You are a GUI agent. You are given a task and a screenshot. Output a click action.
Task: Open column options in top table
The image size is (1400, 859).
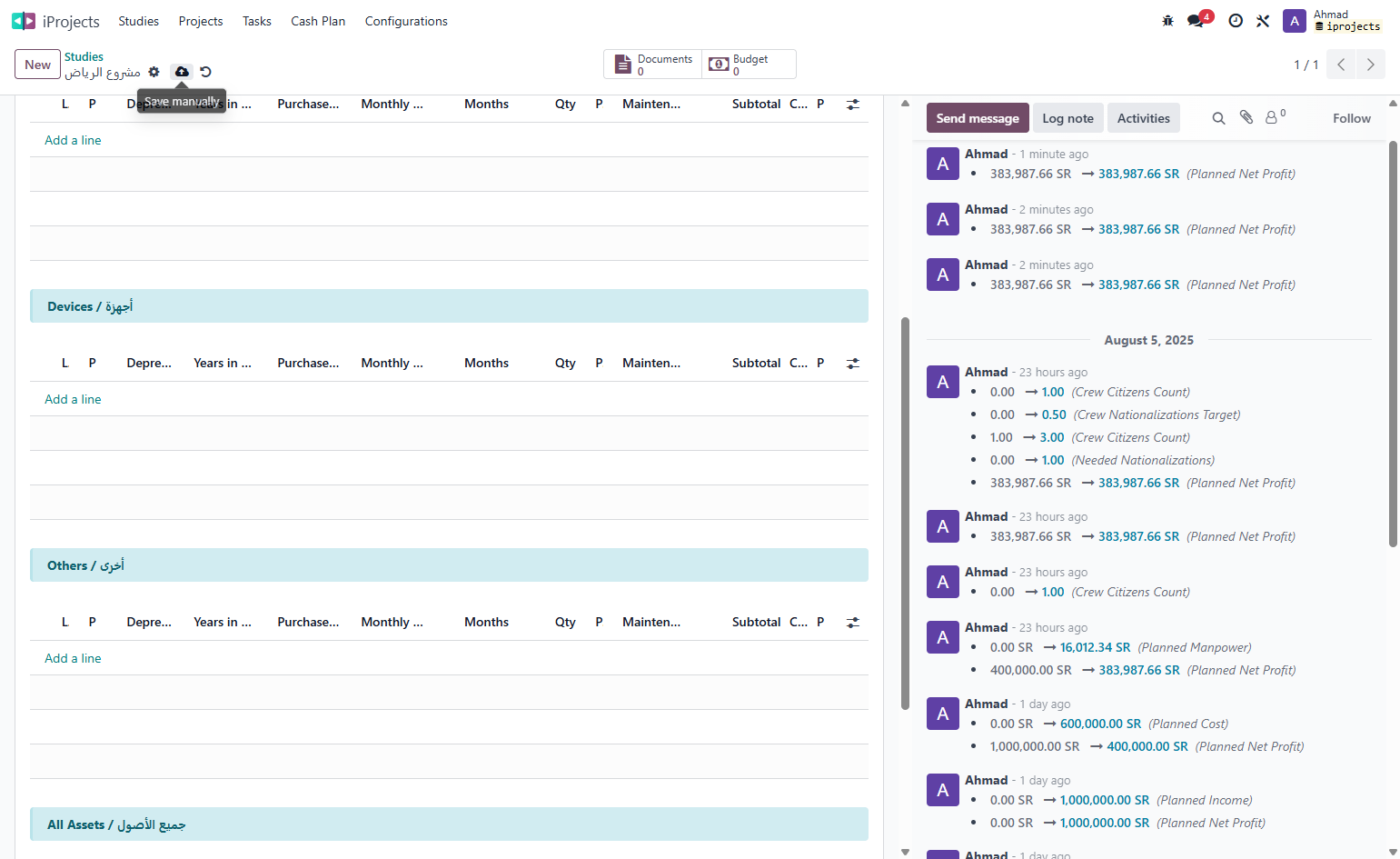852,105
